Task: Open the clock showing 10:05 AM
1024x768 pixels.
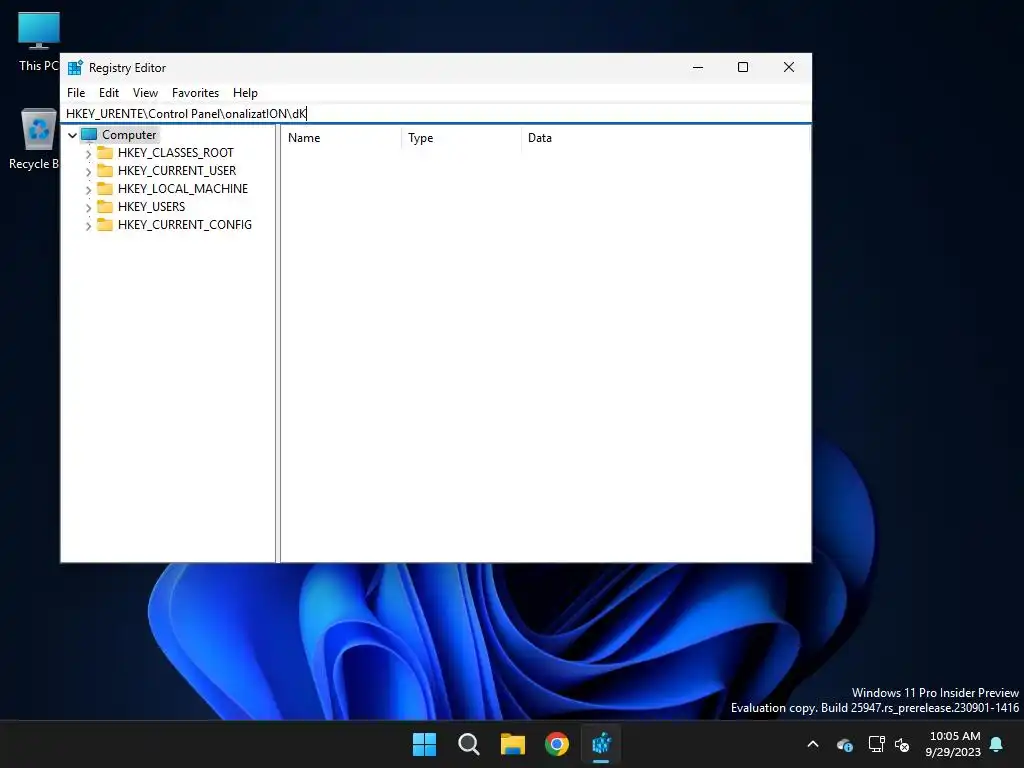Action: pos(953,744)
